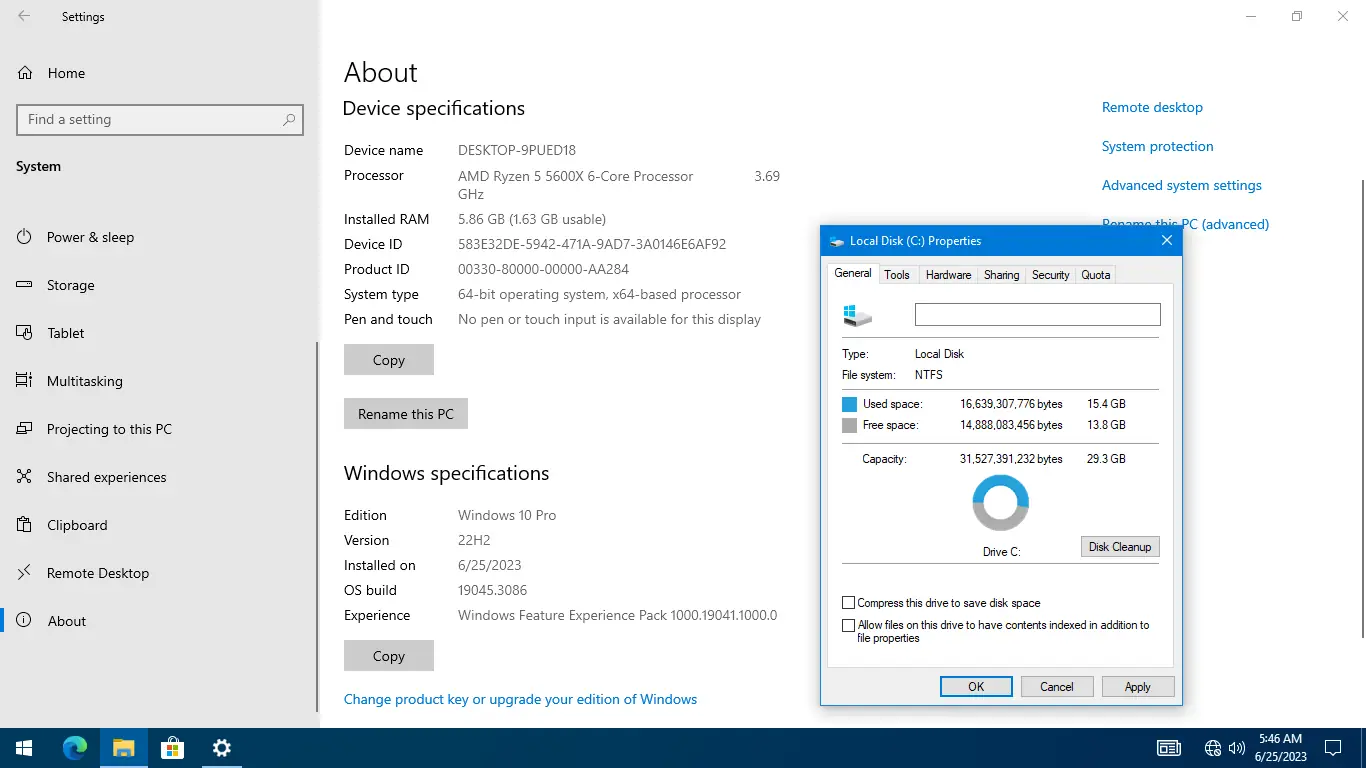Click the search magnifier in Find a setting
Viewport: 1366px width, 768px height.
click(x=289, y=119)
